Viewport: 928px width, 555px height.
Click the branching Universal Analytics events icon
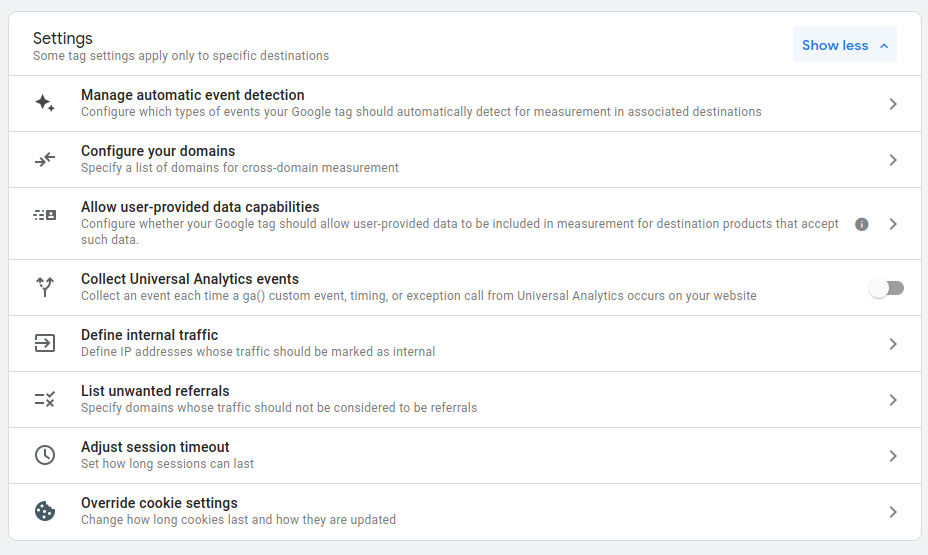click(45, 287)
